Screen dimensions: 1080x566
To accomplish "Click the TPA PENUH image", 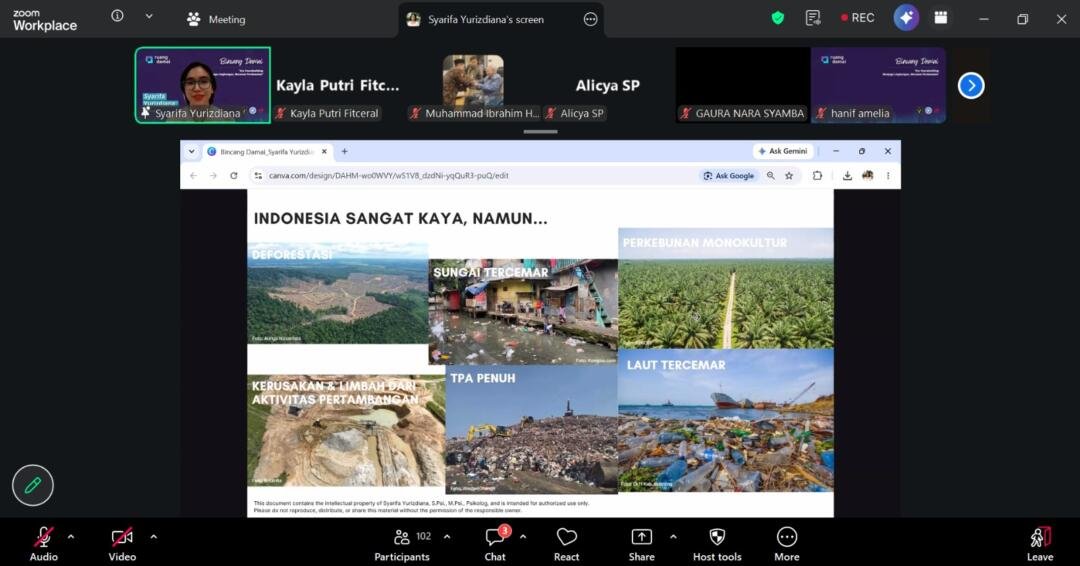I will [532, 429].
